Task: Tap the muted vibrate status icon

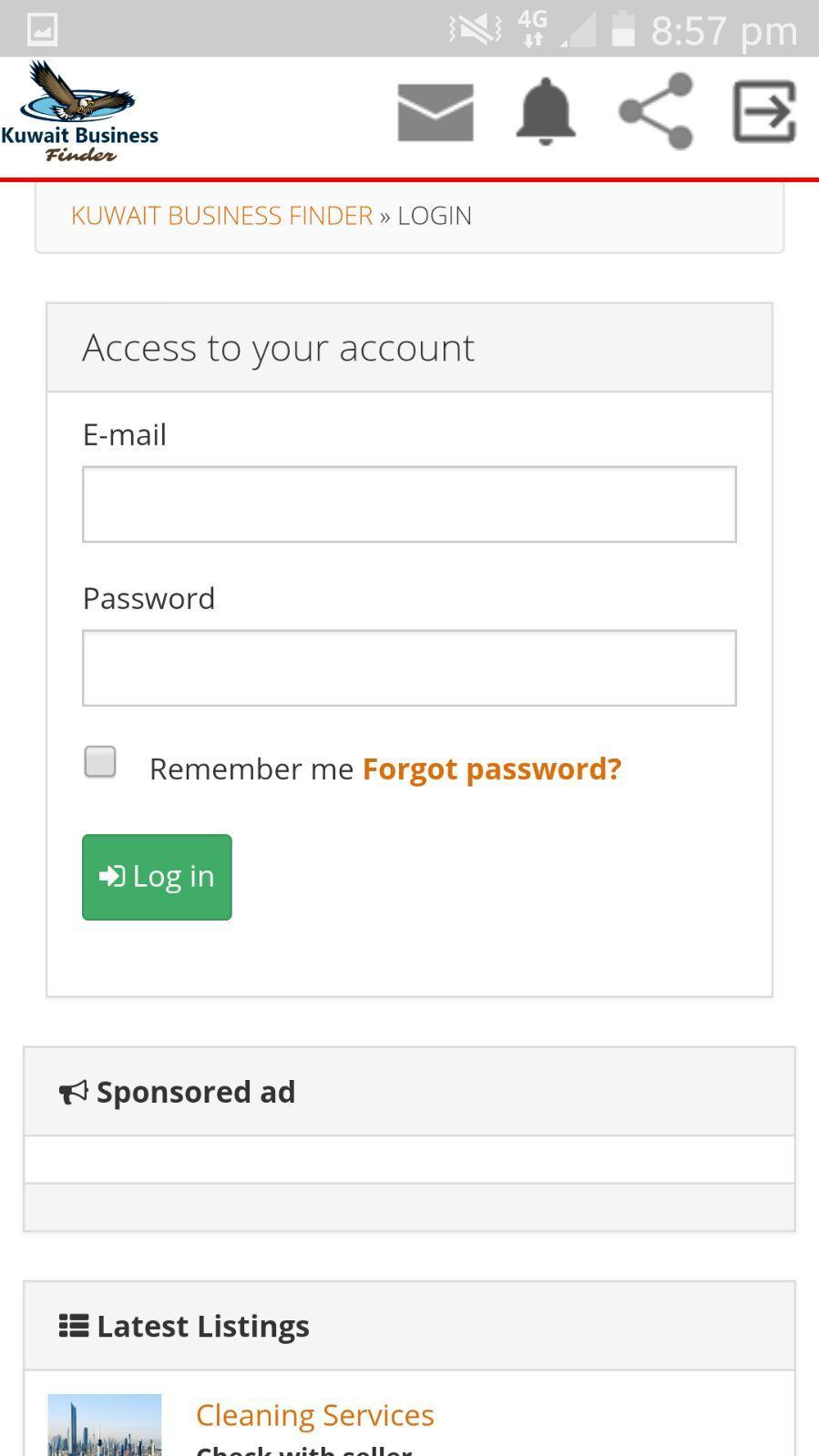Action: [475, 28]
